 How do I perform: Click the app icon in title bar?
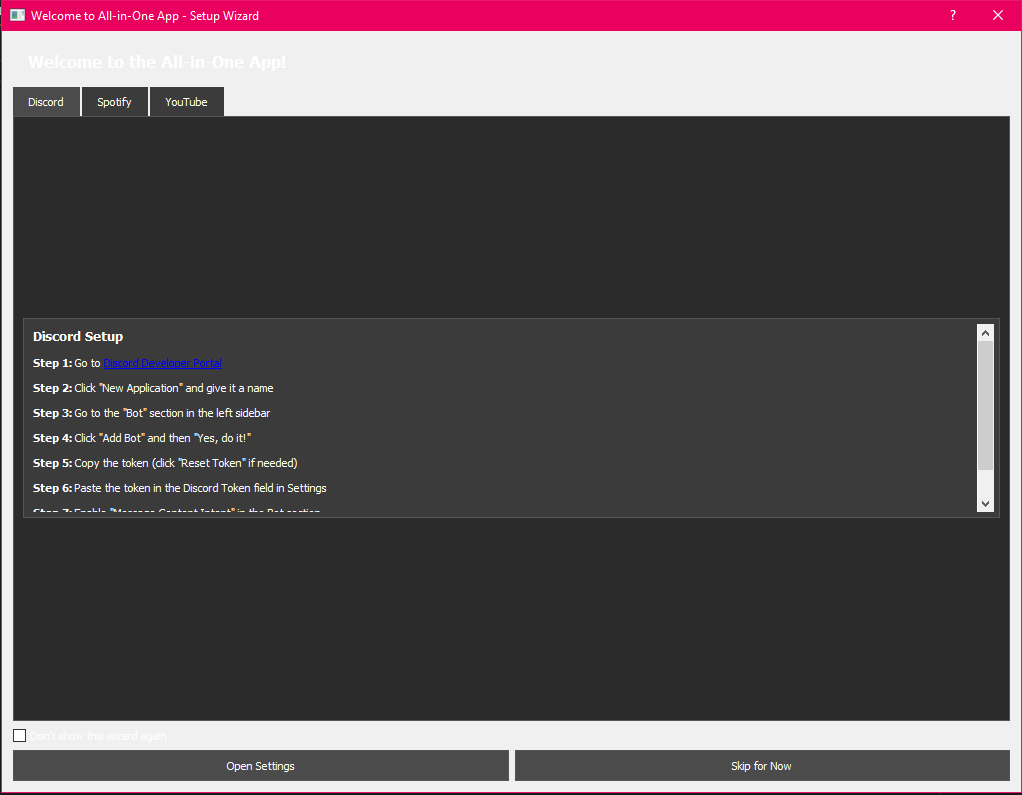pyautogui.click(x=17, y=16)
